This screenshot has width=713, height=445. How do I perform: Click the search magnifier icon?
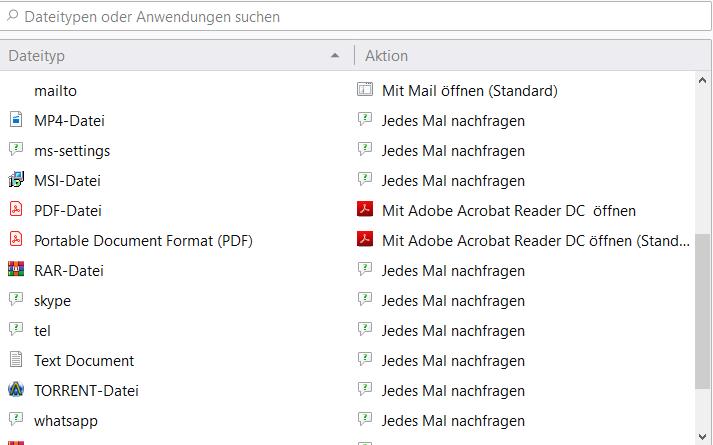click(x=12, y=17)
